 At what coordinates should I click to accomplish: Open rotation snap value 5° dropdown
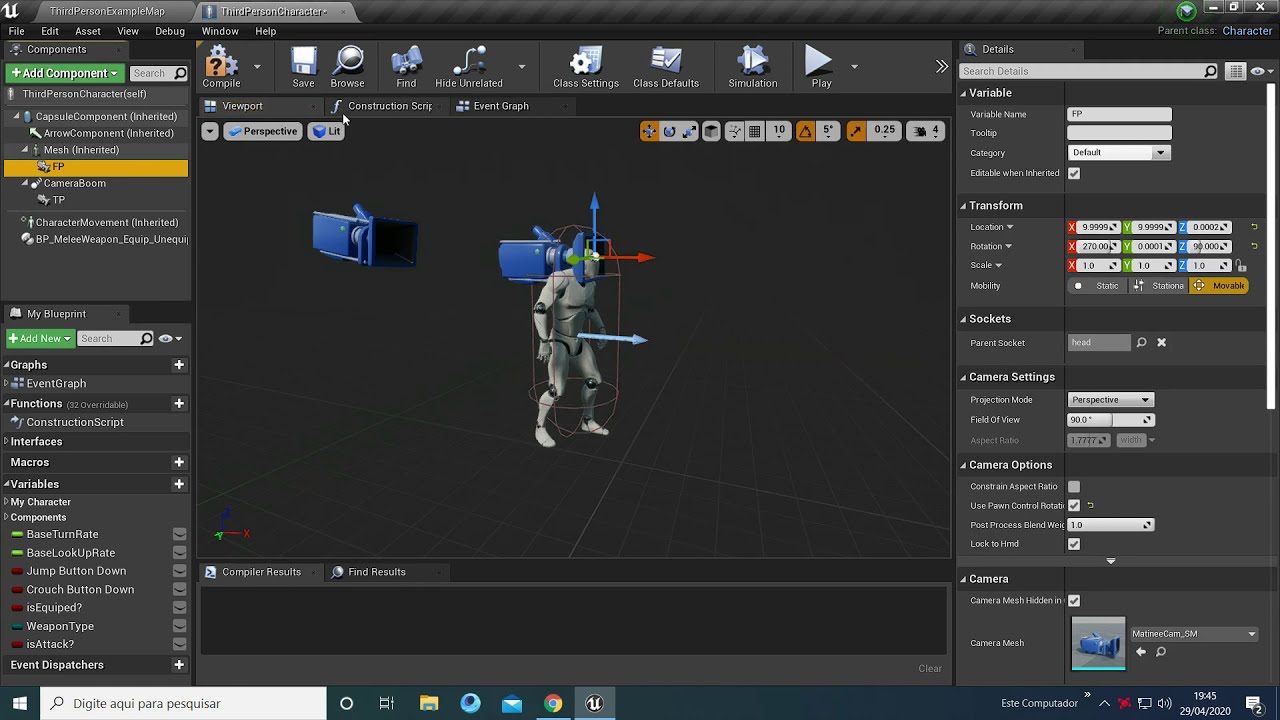(828, 131)
